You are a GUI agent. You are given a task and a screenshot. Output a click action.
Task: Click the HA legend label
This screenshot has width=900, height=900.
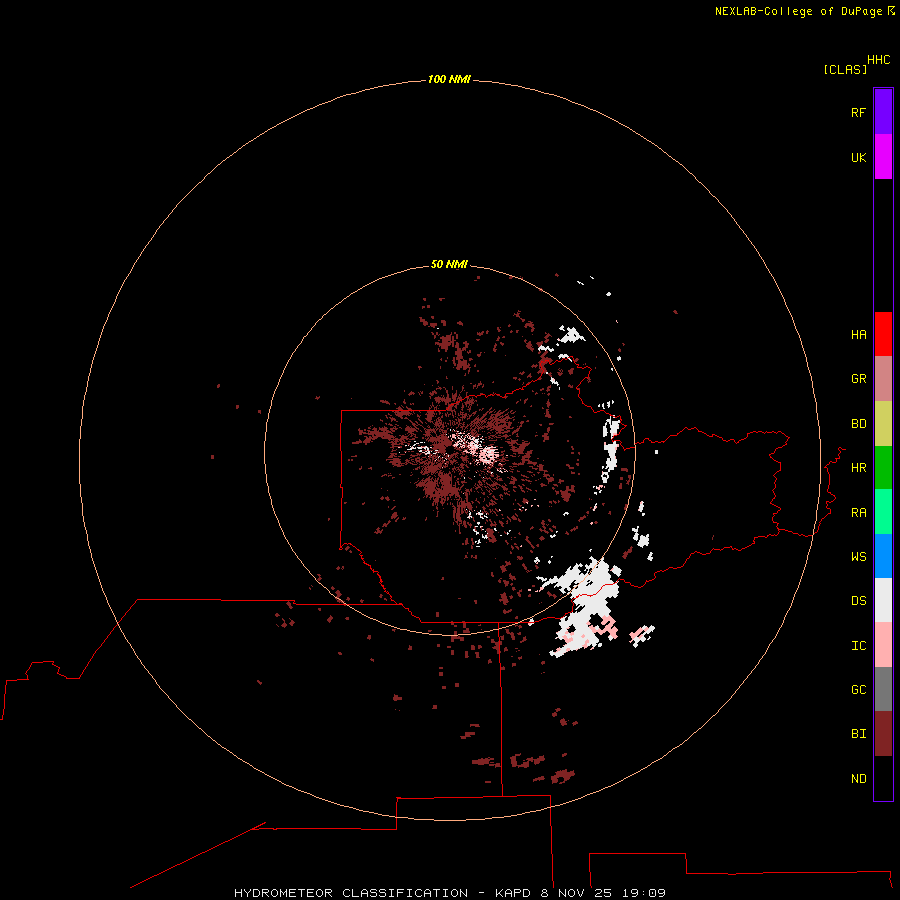click(858, 335)
